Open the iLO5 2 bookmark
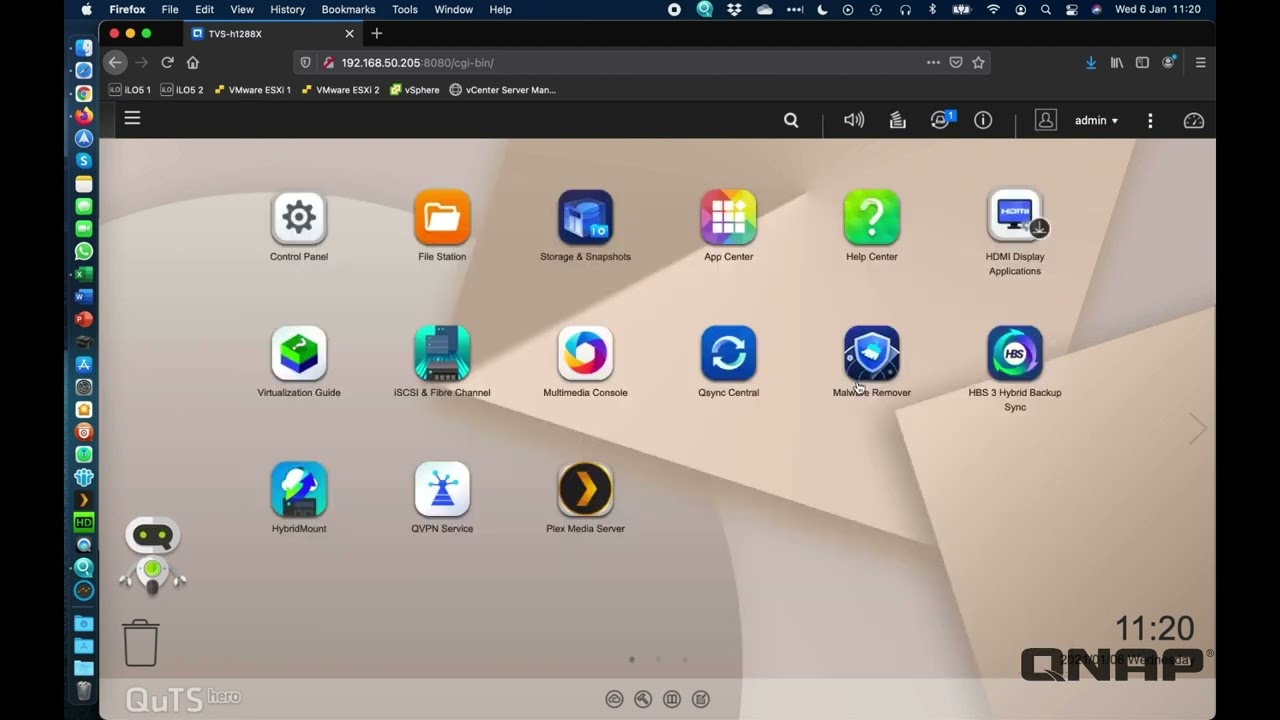Image resolution: width=1280 pixels, height=720 pixels. (182, 90)
